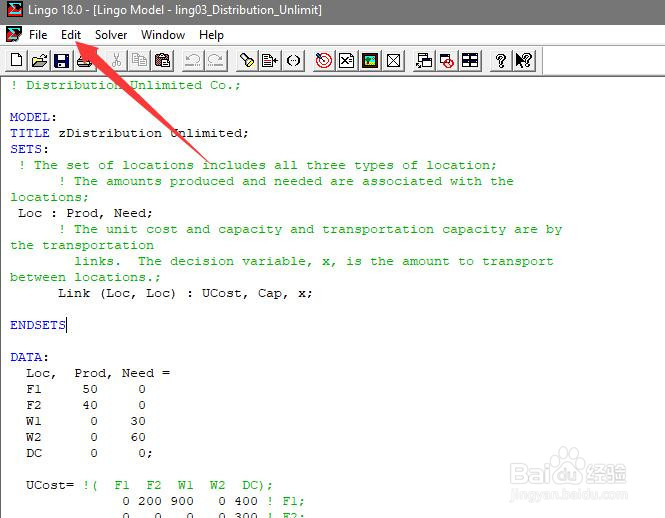665x518 pixels.
Task: Click the 'zDistribution Unlimited;' title text
Action: 153,133
